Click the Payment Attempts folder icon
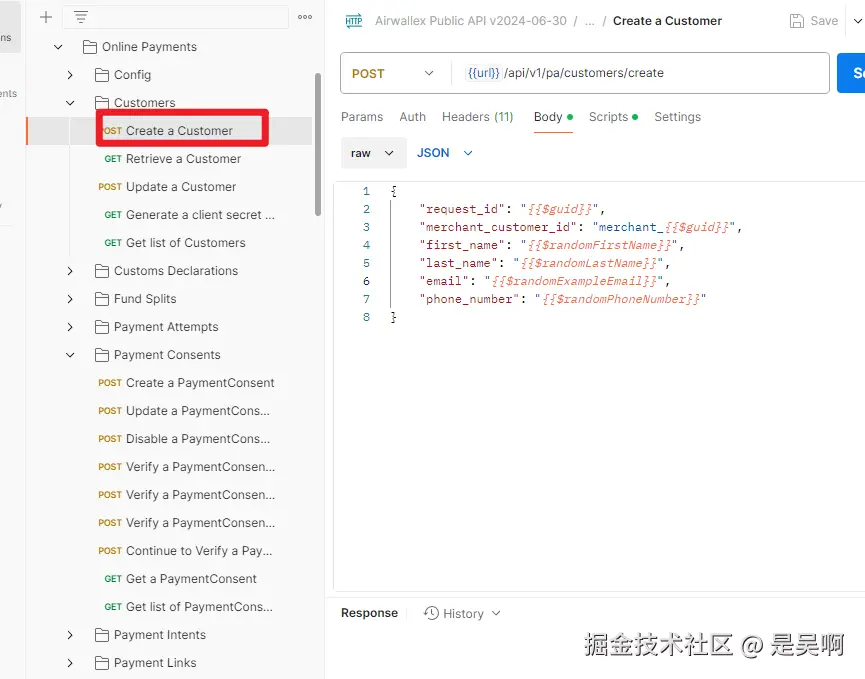 [102, 327]
